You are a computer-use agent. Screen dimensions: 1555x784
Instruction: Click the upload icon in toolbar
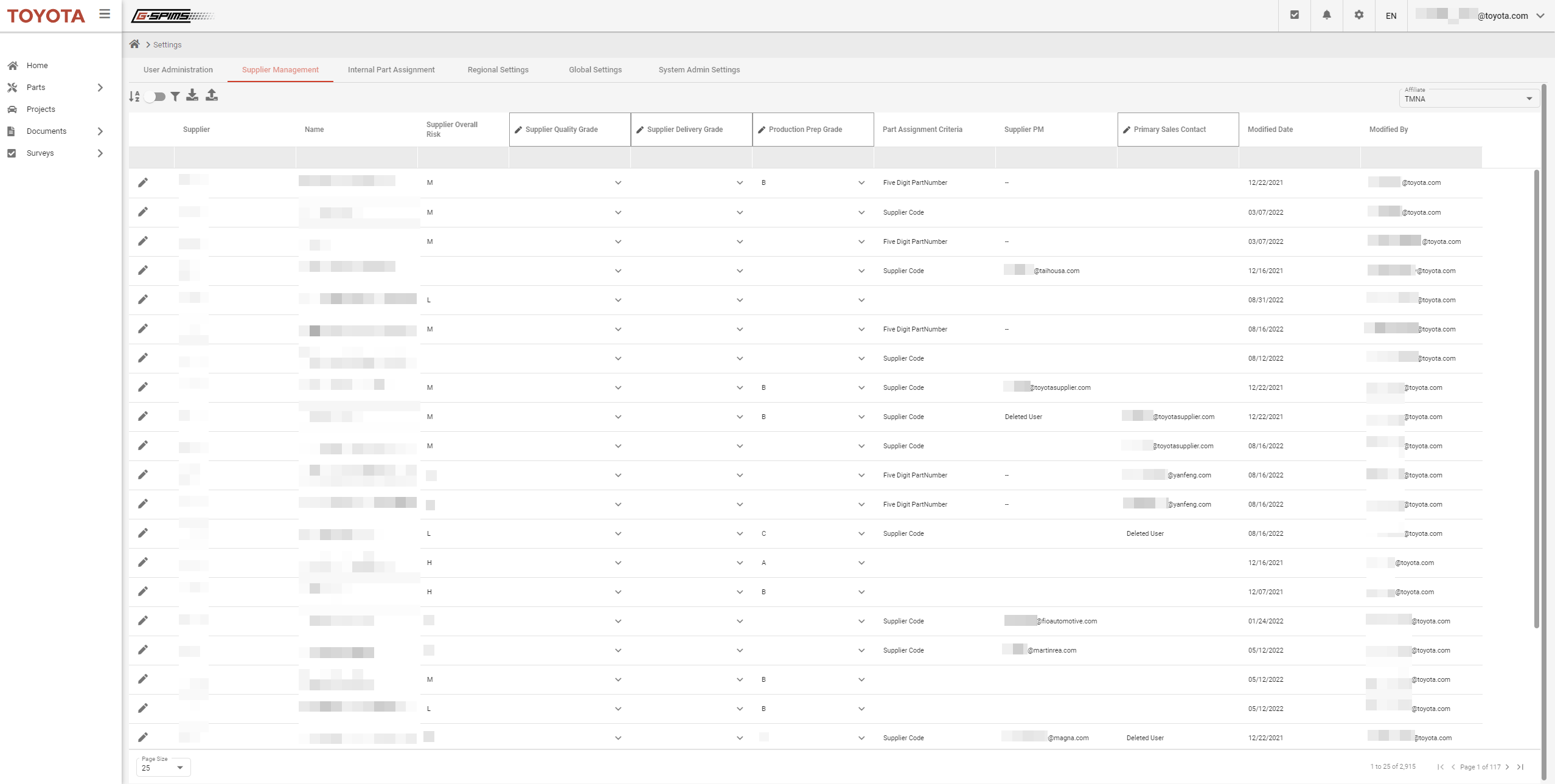coord(212,95)
